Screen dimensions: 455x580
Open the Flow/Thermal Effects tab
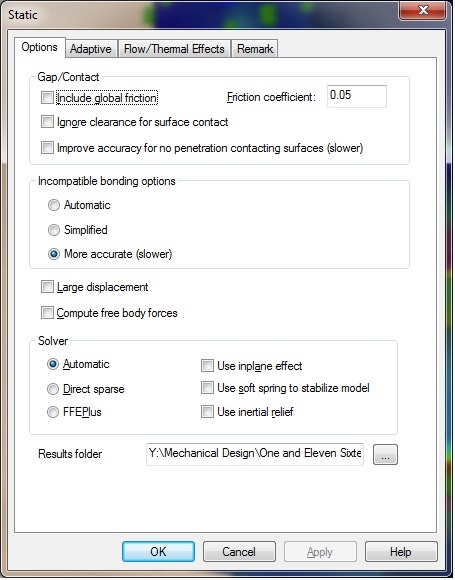(174, 49)
